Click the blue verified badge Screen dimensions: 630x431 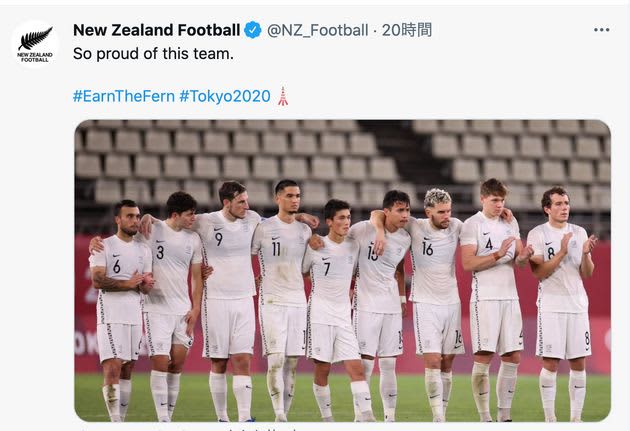pos(254,30)
